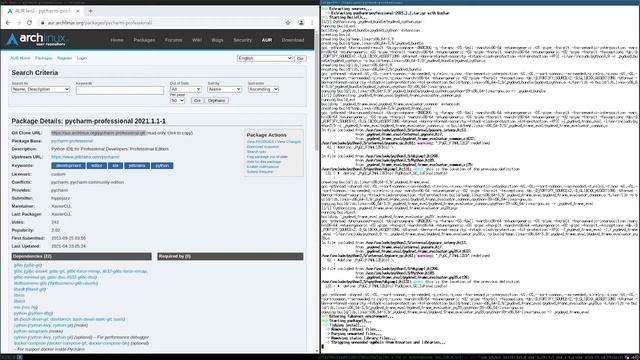Click Download snapshot link
Viewport: 640px width, 360px height.
(x=262, y=147)
